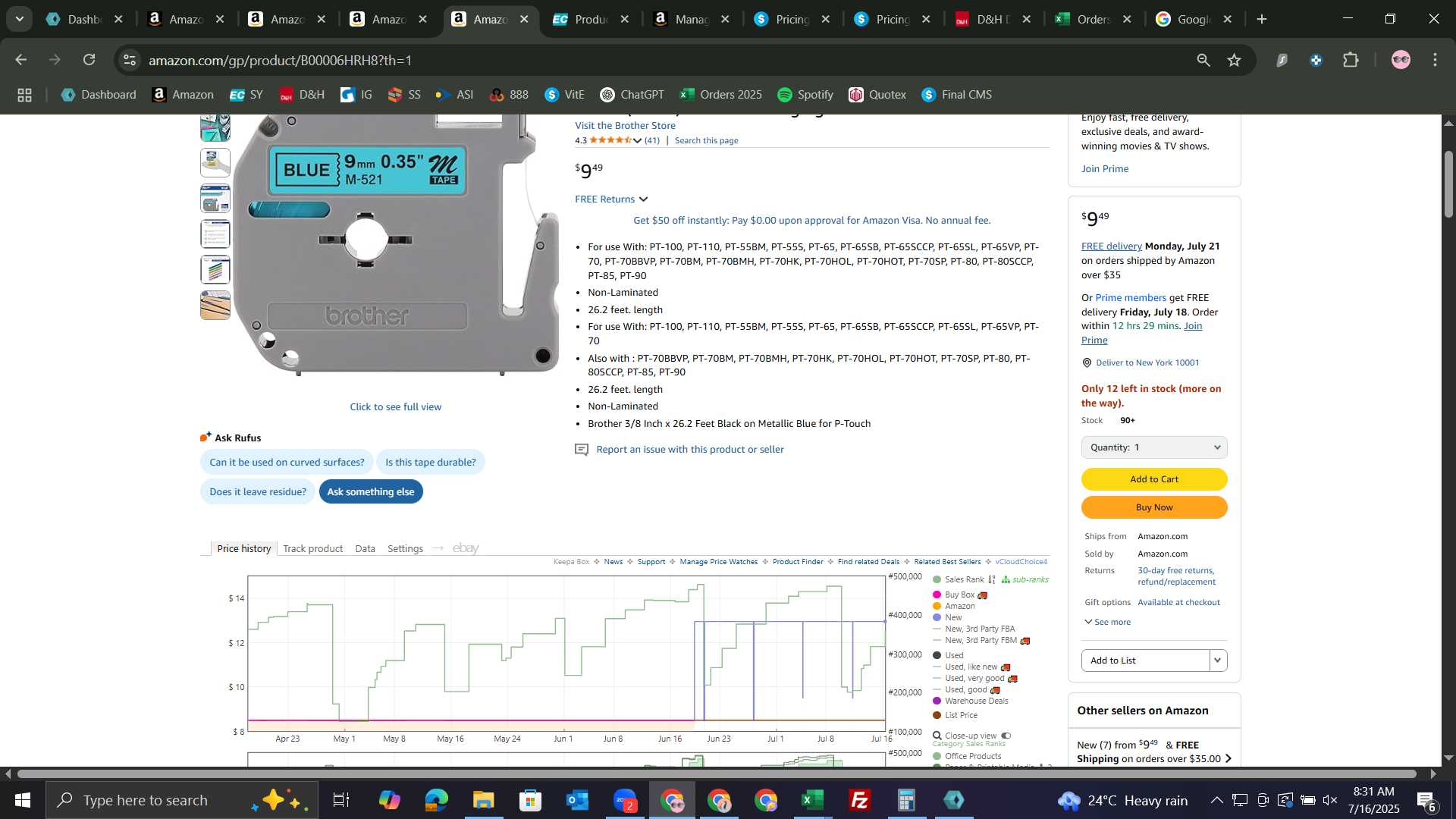Reload the page
Screen dimensions: 1456x819
point(89,60)
